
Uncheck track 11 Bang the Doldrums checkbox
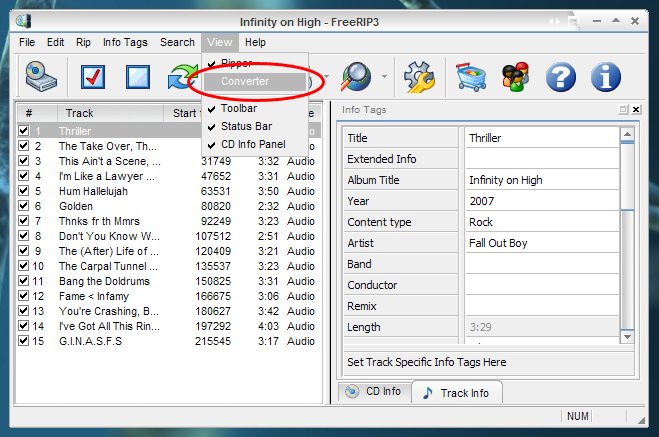24,281
